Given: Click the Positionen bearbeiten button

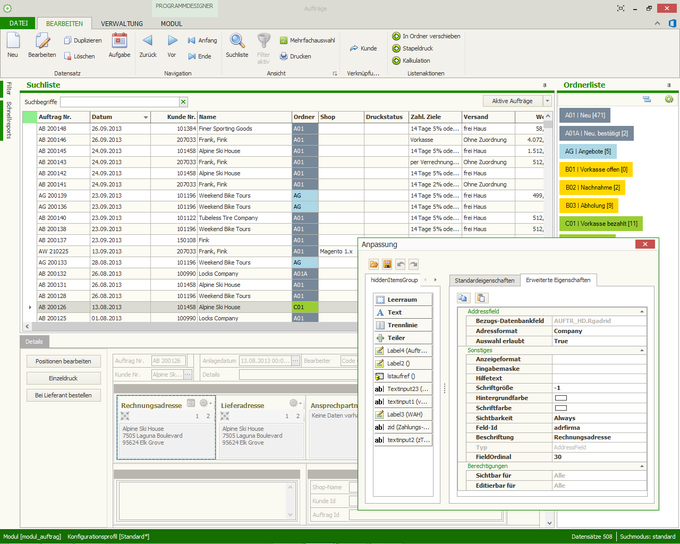Looking at the screenshot, I should (x=63, y=361).
